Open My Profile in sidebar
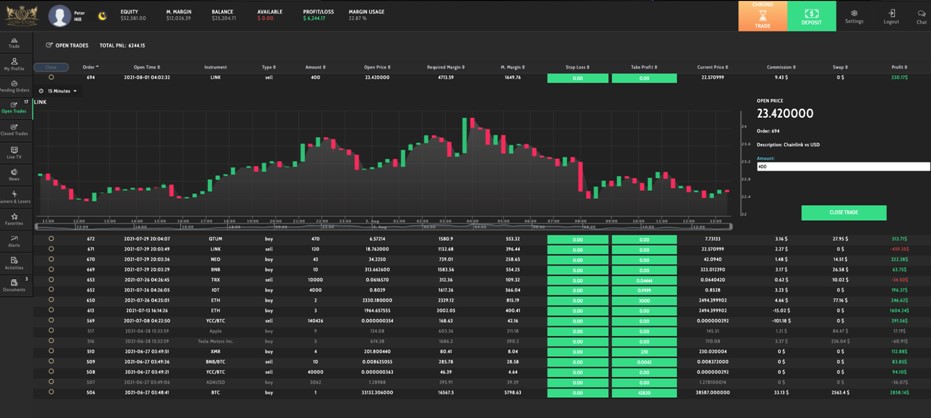The image size is (931, 418). pos(15,64)
